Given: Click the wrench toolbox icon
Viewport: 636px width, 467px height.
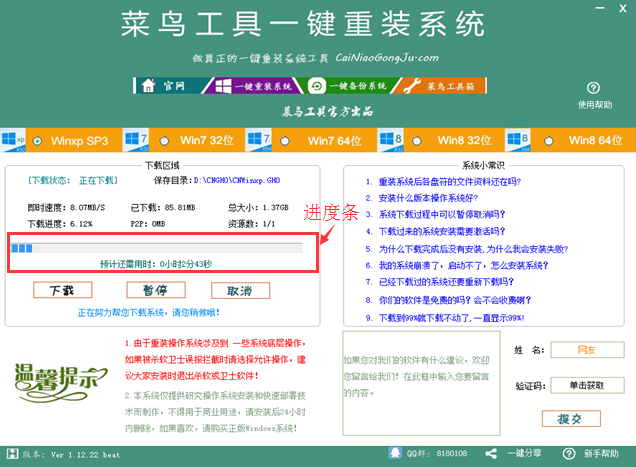Looking at the screenshot, I should tap(412, 86).
